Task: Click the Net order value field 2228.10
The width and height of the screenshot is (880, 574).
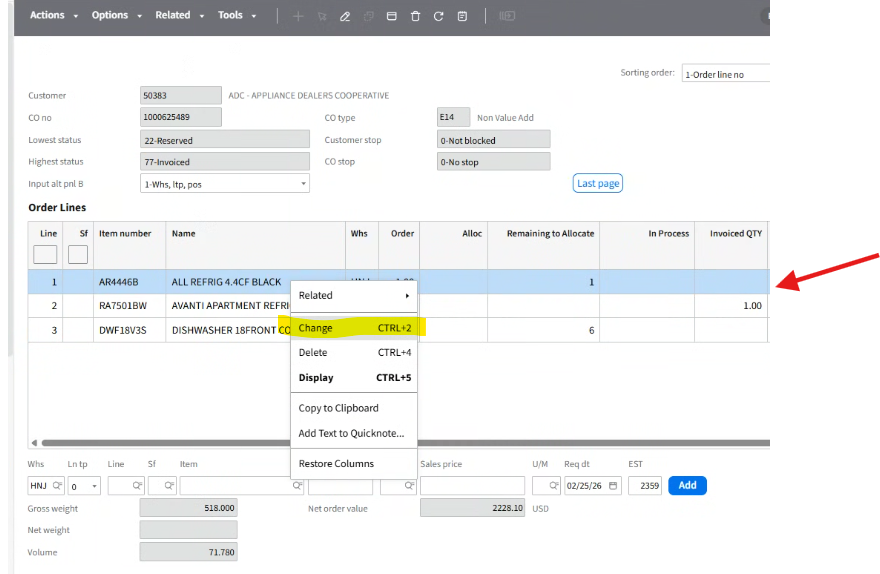Action: [x=472, y=508]
